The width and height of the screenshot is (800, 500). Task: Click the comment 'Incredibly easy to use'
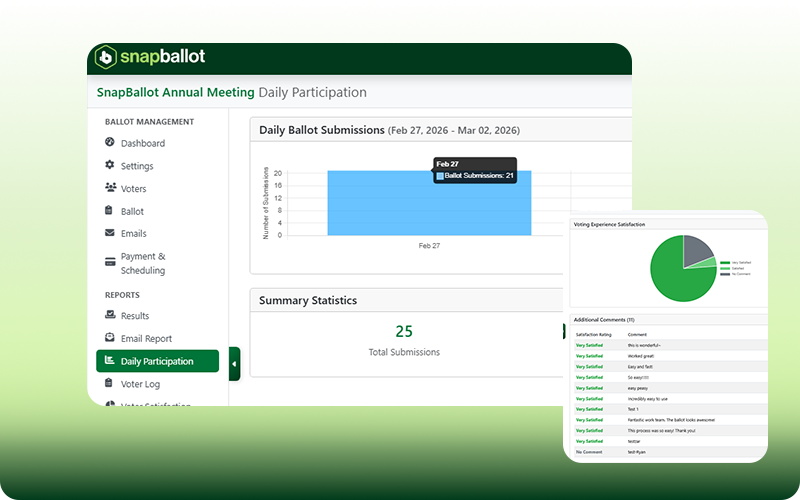pos(647,399)
